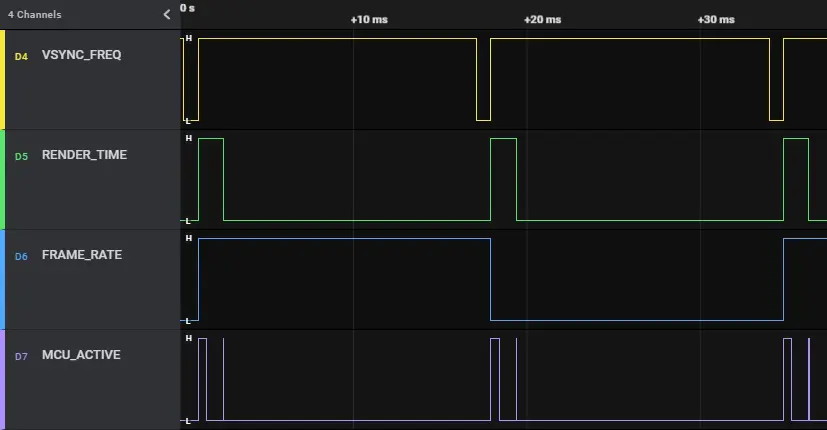This screenshot has height=430, width=827.
Task: Click the FRAME_RATE channel name
Action: [81, 255]
